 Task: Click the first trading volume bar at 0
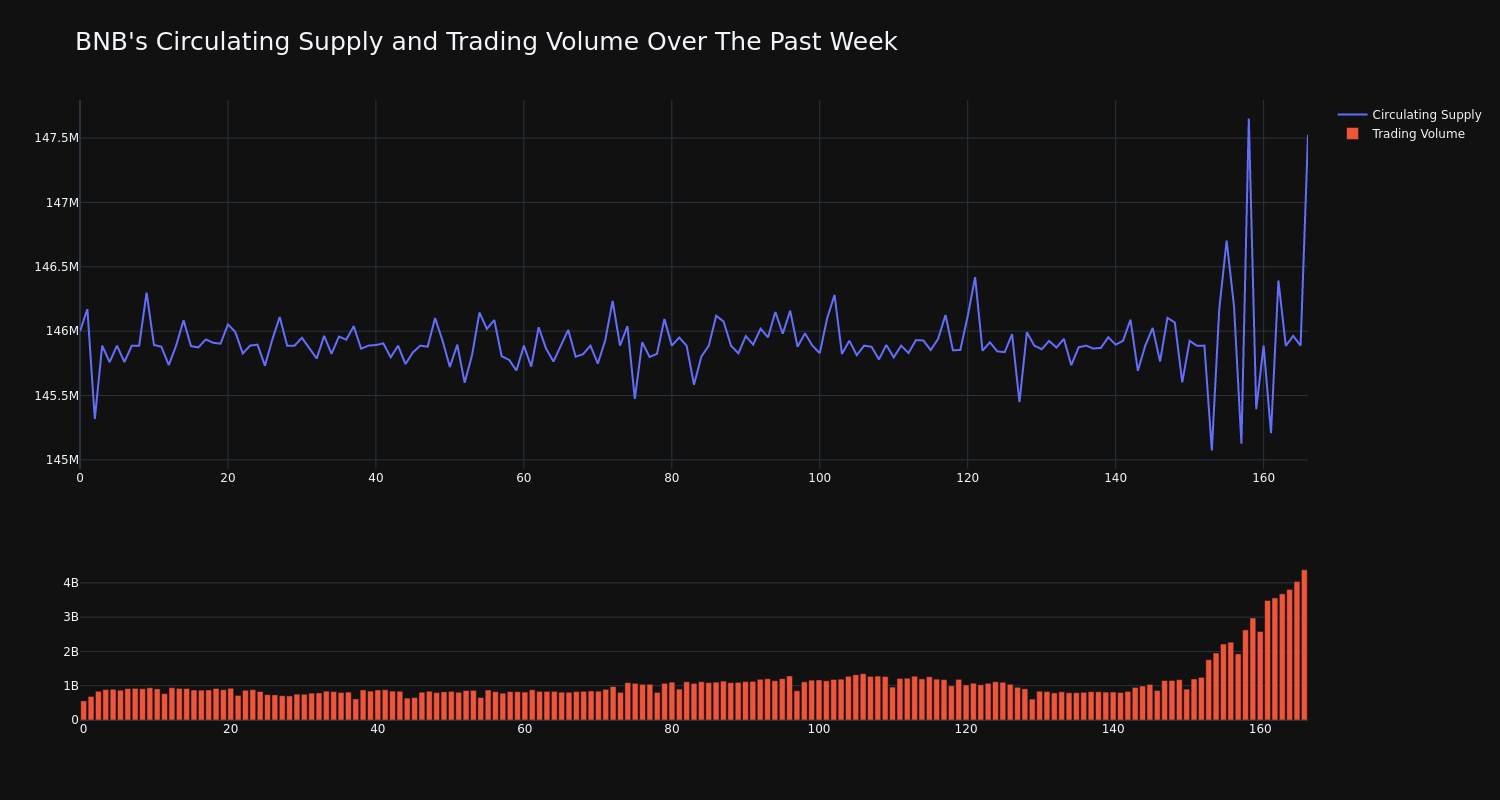[x=83, y=710]
